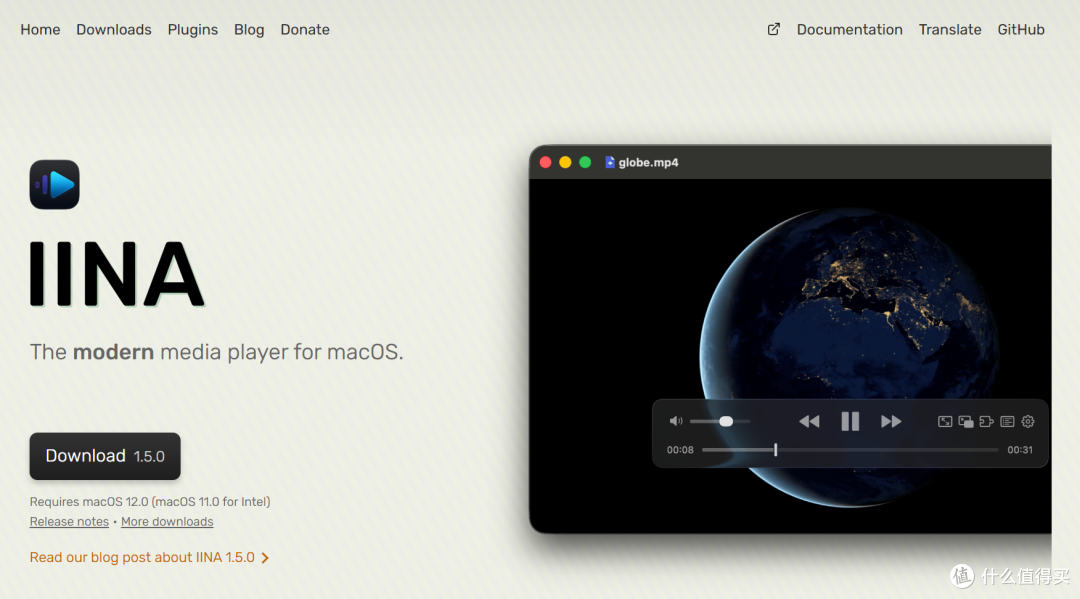The image size is (1080, 599).
Task: Click the IINA app logo icon
Action: coord(54,185)
